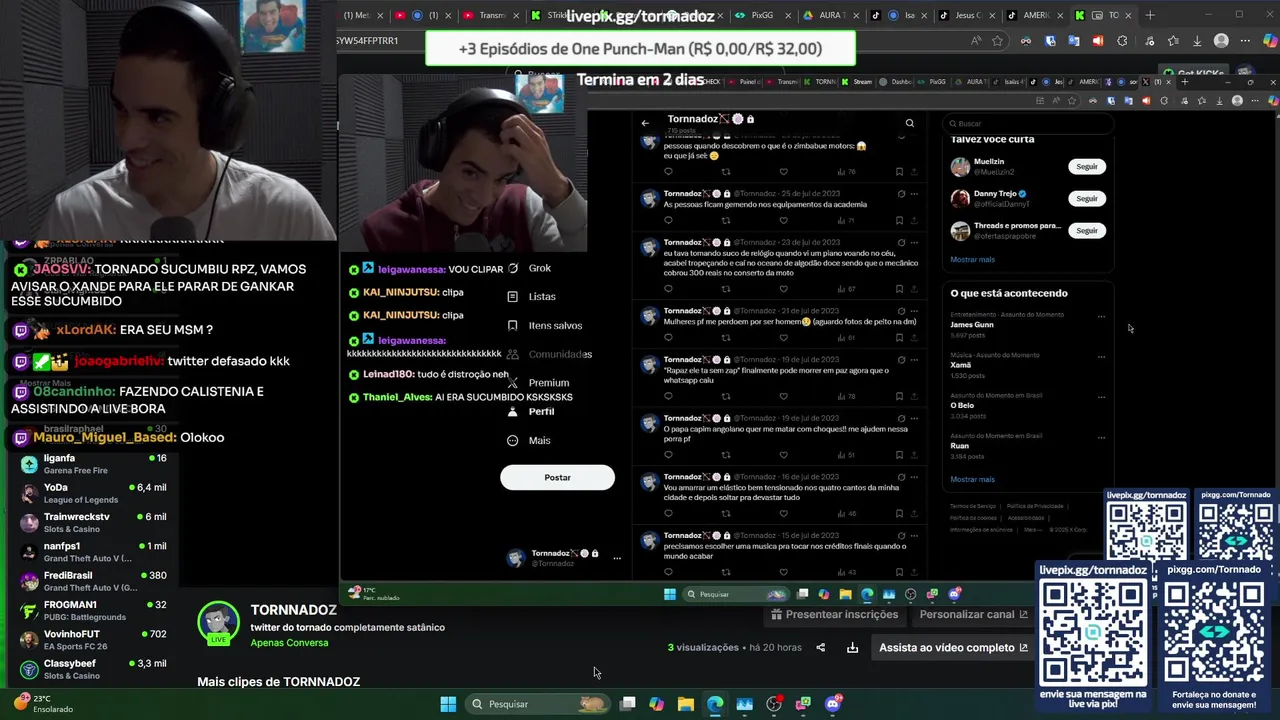The height and width of the screenshot is (720, 1280).
Task: Share this Kick clip via share icon
Action: tap(821, 648)
